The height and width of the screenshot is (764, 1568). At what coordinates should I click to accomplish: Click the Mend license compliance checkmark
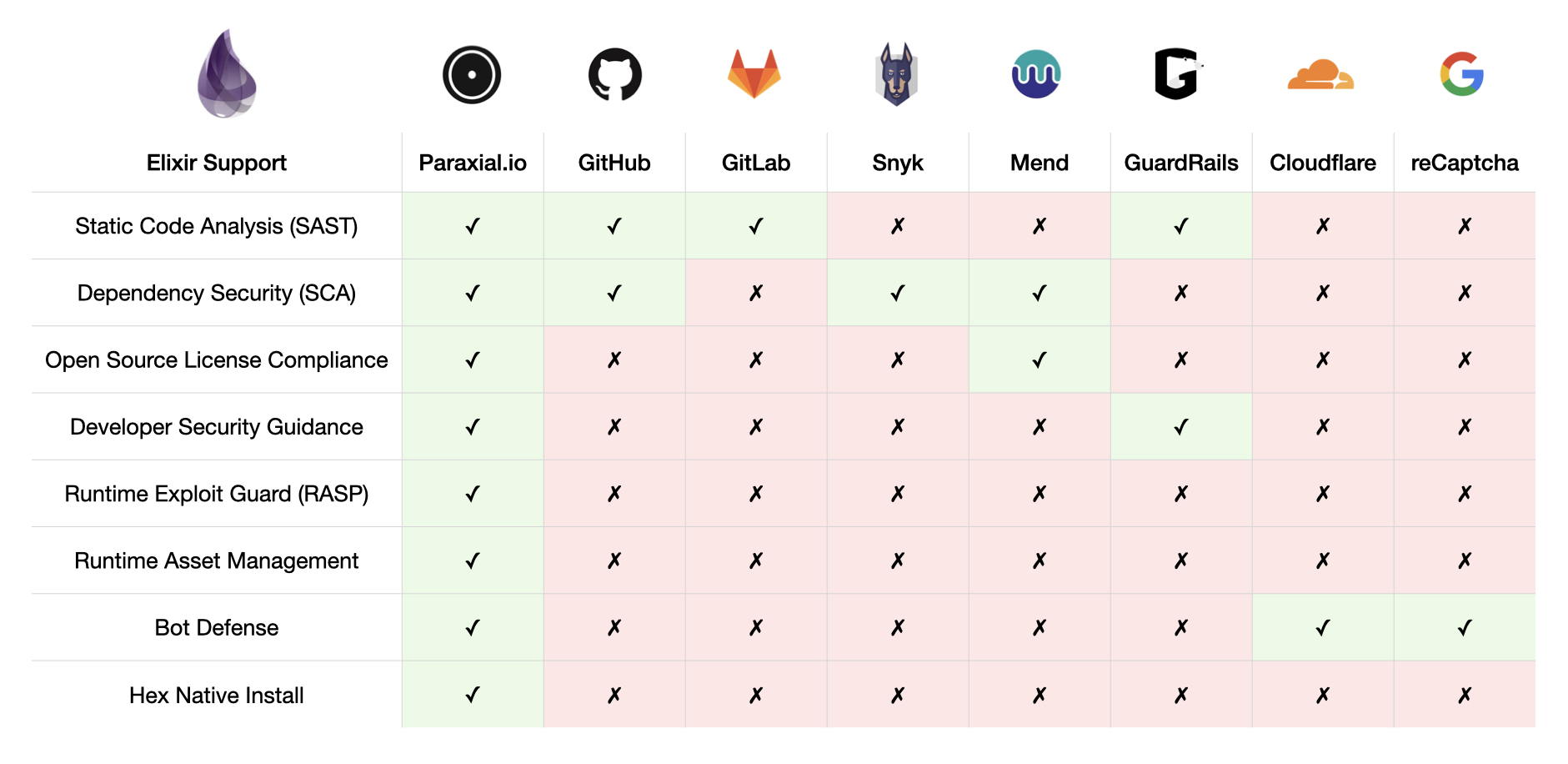[1039, 359]
